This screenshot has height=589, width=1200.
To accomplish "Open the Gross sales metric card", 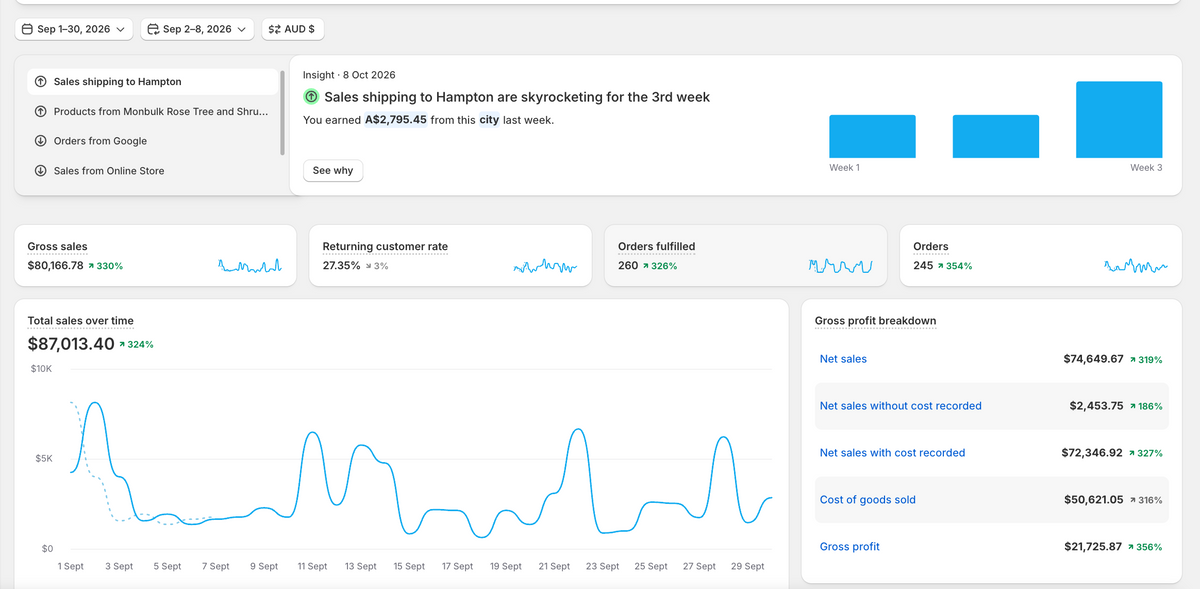I will pos(156,256).
